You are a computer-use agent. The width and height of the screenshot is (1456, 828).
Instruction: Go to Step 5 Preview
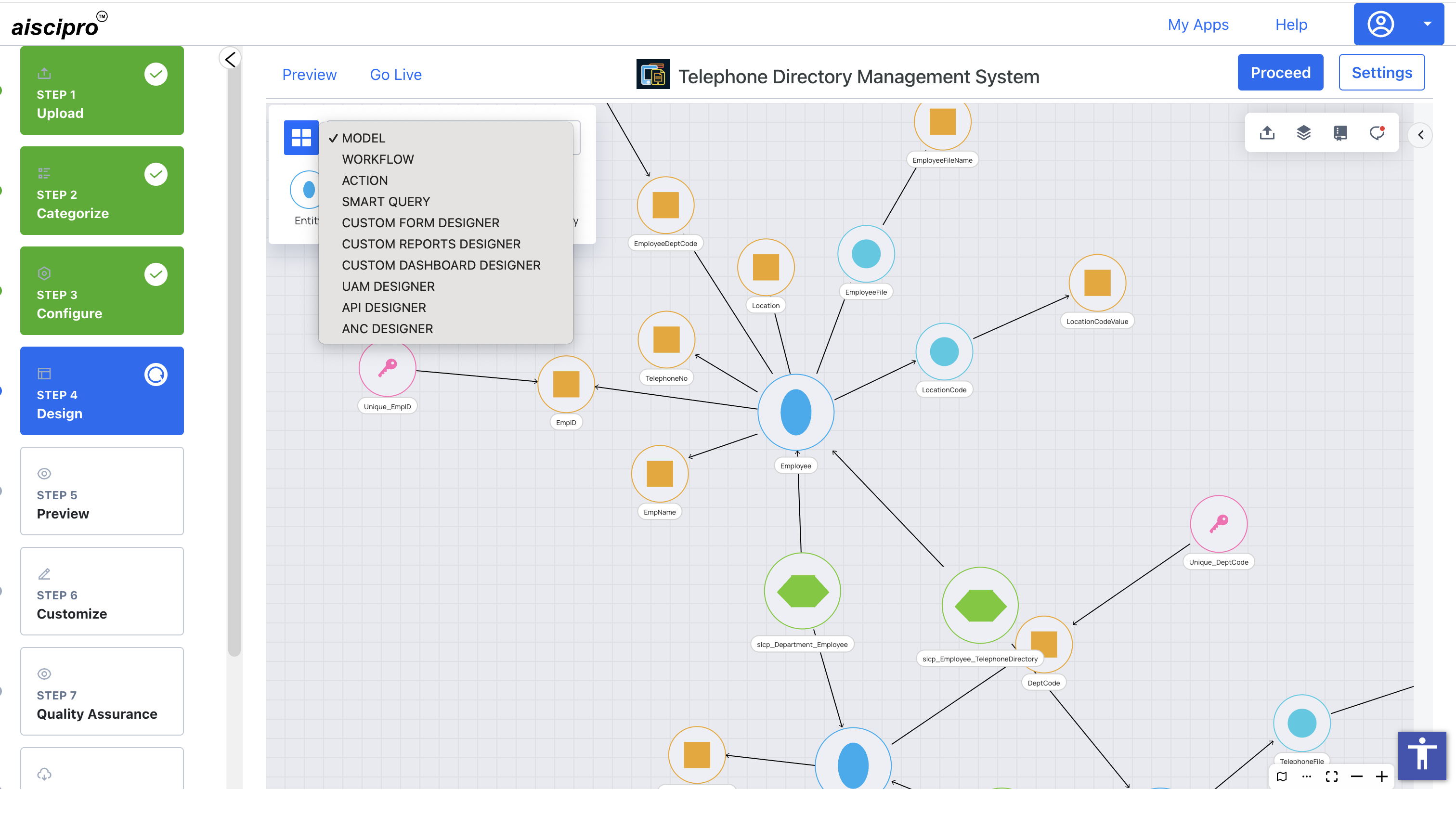click(x=102, y=491)
